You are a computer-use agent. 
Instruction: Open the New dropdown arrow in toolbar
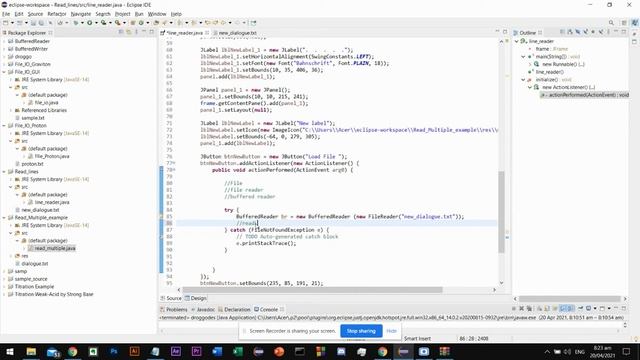13,23
